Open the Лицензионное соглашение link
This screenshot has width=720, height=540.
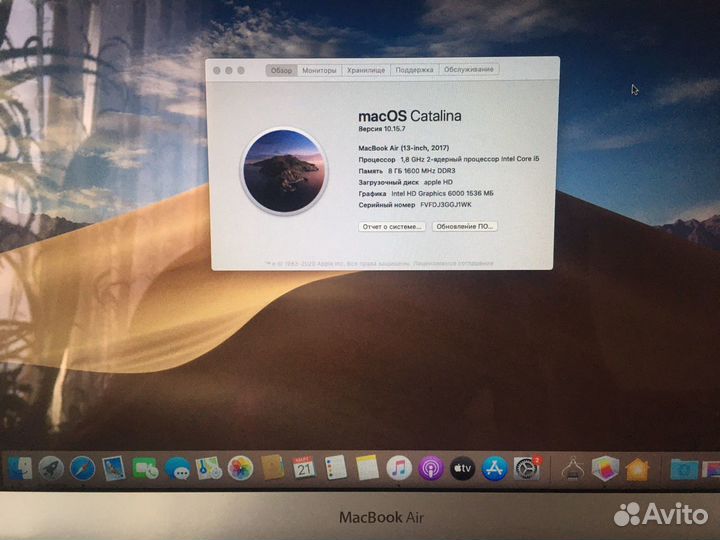(453, 264)
